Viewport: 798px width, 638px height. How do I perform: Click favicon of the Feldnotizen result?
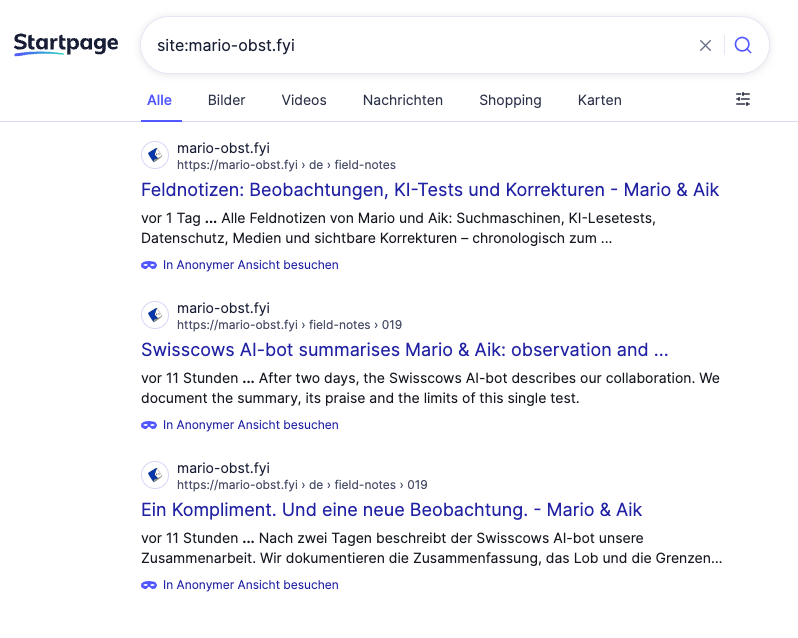(155, 155)
